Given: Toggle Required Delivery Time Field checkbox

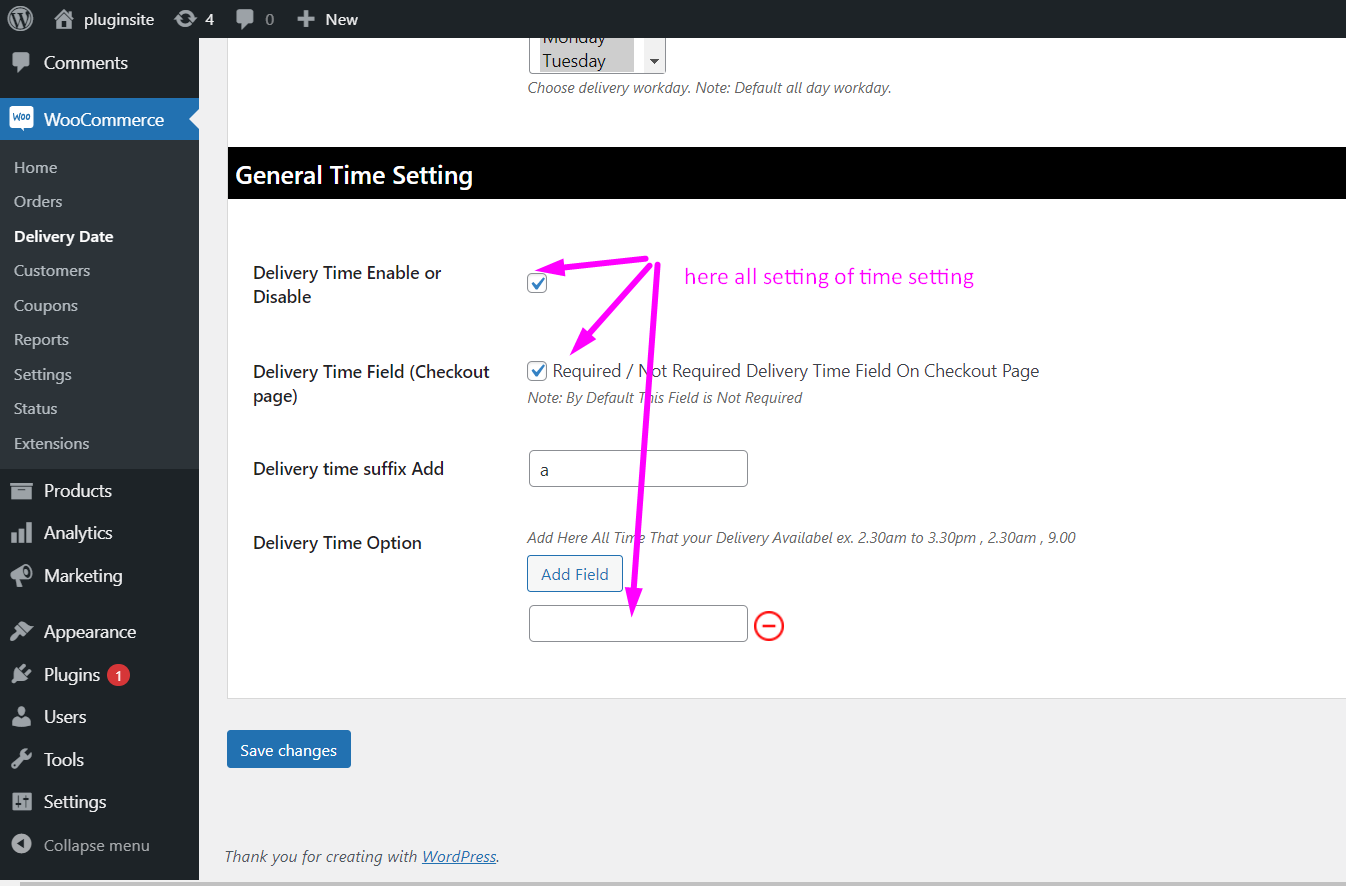Looking at the screenshot, I should coord(537,371).
